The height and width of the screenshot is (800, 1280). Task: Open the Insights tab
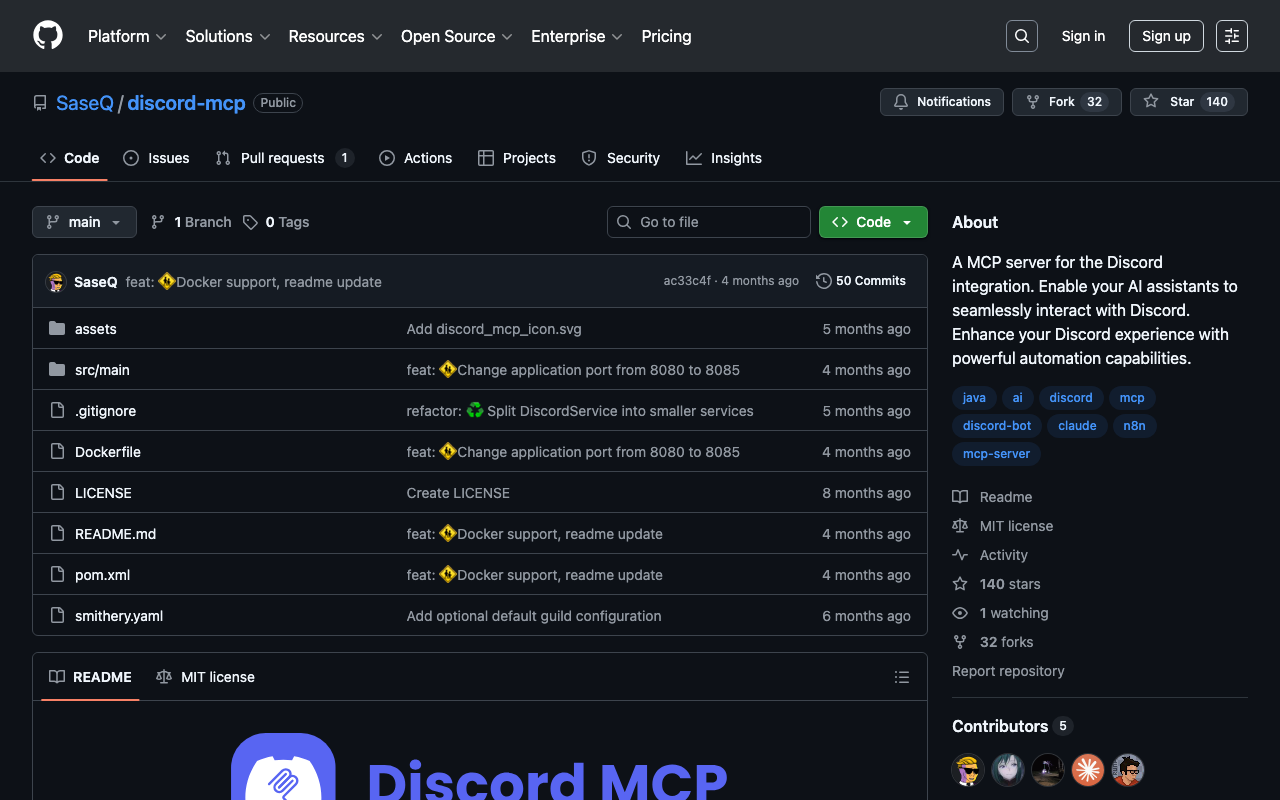(x=724, y=158)
